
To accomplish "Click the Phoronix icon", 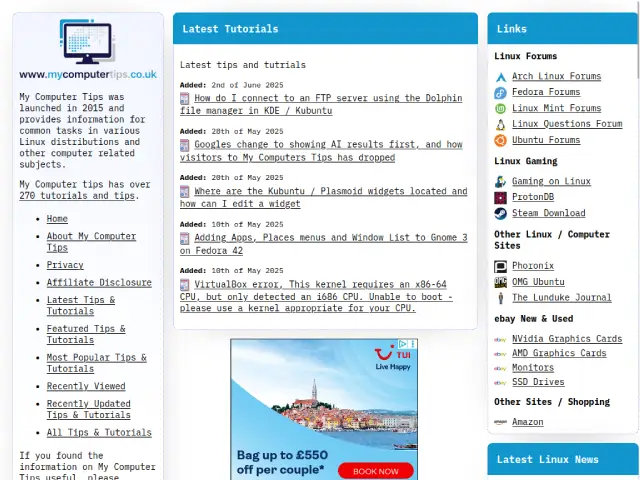I will tap(501, 267).
